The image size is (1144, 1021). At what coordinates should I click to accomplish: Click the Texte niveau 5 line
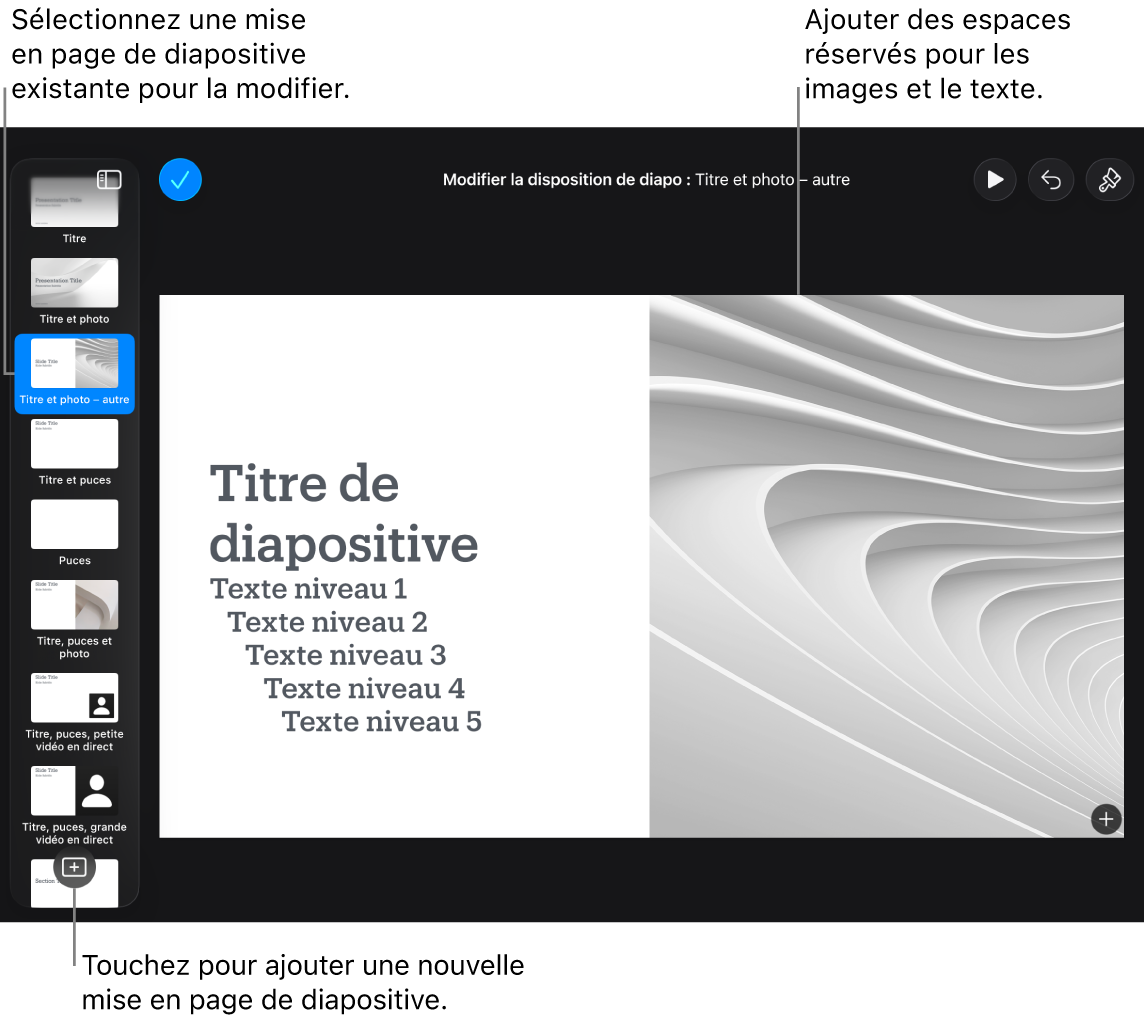[382, 722]
